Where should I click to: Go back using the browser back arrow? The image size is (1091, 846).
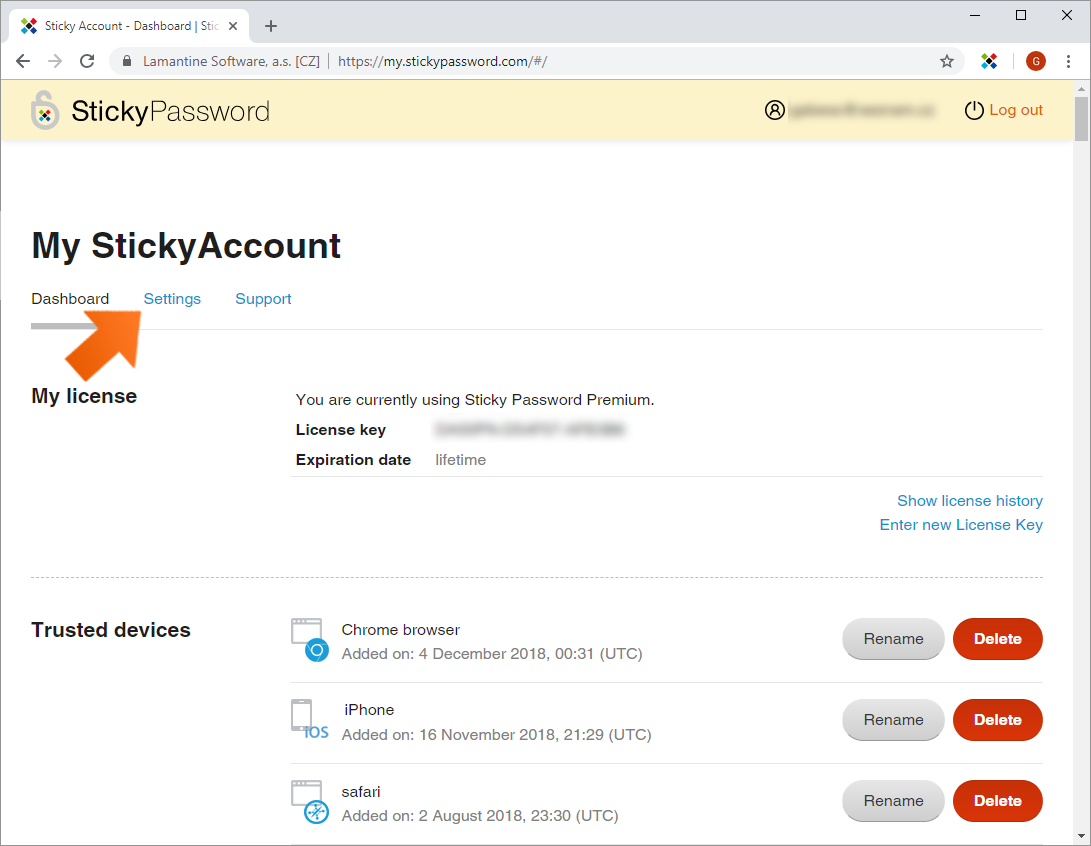click(23, 61)
